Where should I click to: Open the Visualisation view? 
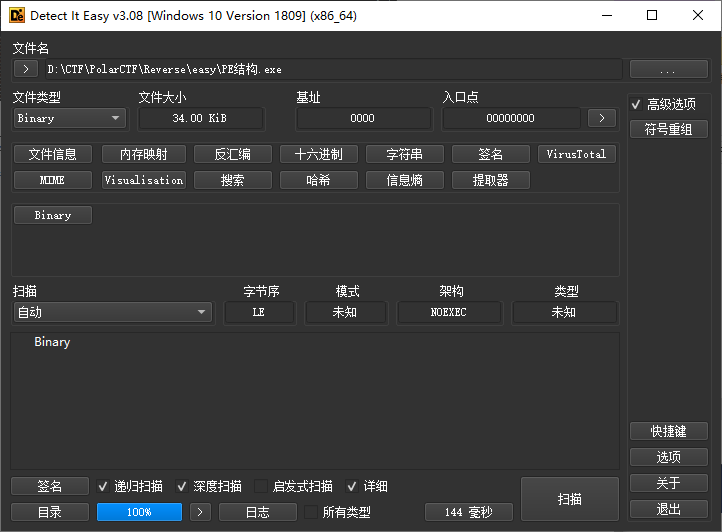(x=144, y=180)
